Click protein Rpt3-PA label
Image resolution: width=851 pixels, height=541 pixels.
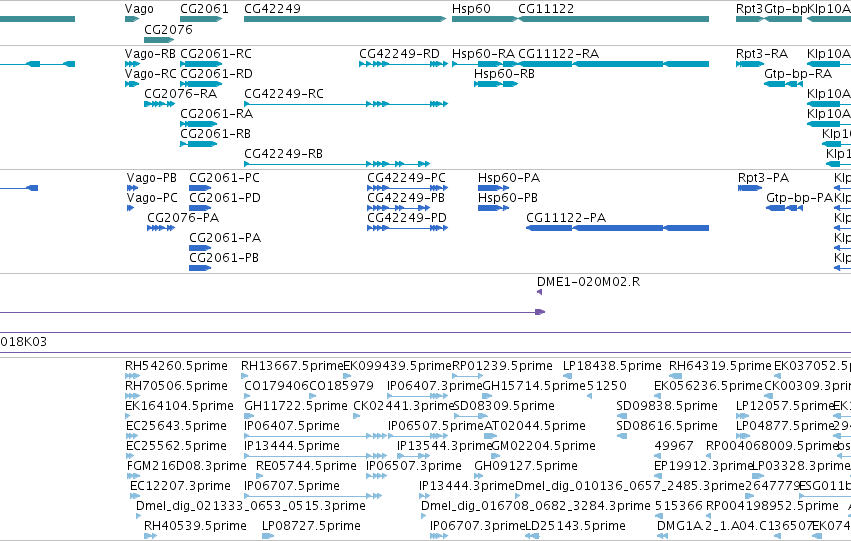coord(764,178)
